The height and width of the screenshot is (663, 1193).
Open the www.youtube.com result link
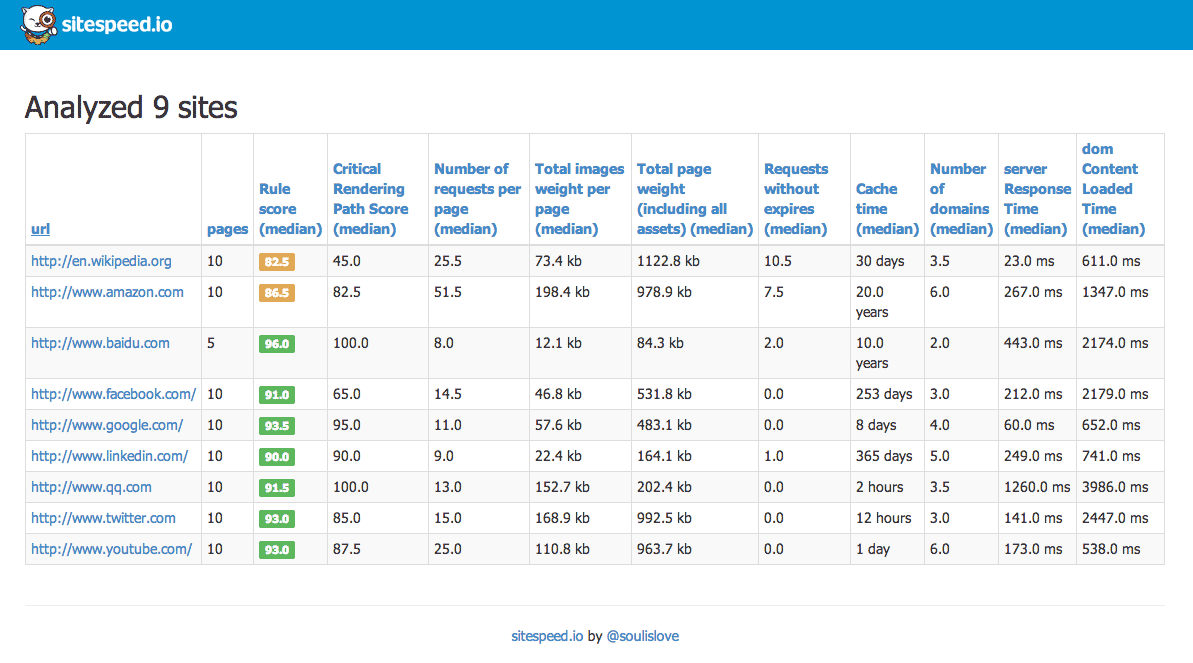pos(112,550)
